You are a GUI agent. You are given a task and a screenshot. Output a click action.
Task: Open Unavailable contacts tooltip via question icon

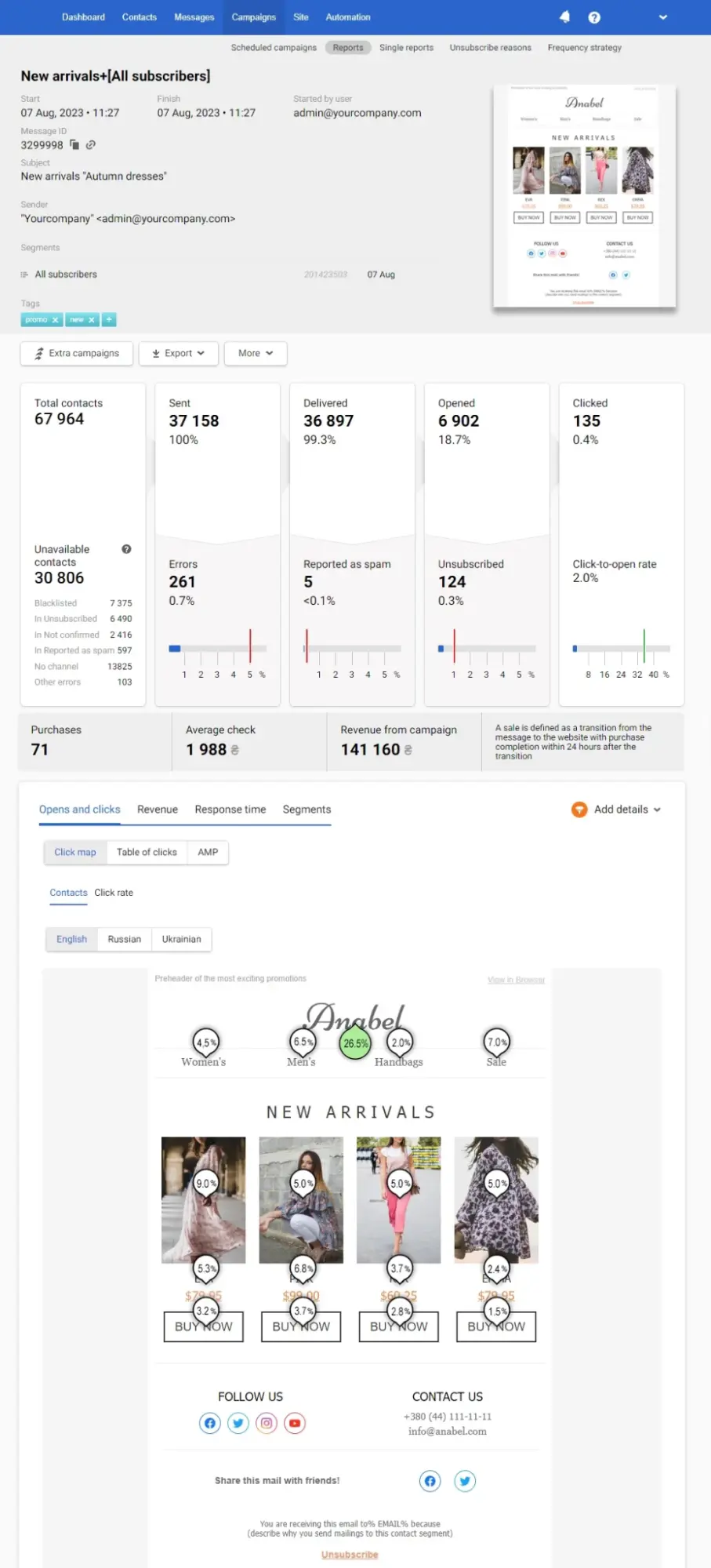[x=126, y=549]
